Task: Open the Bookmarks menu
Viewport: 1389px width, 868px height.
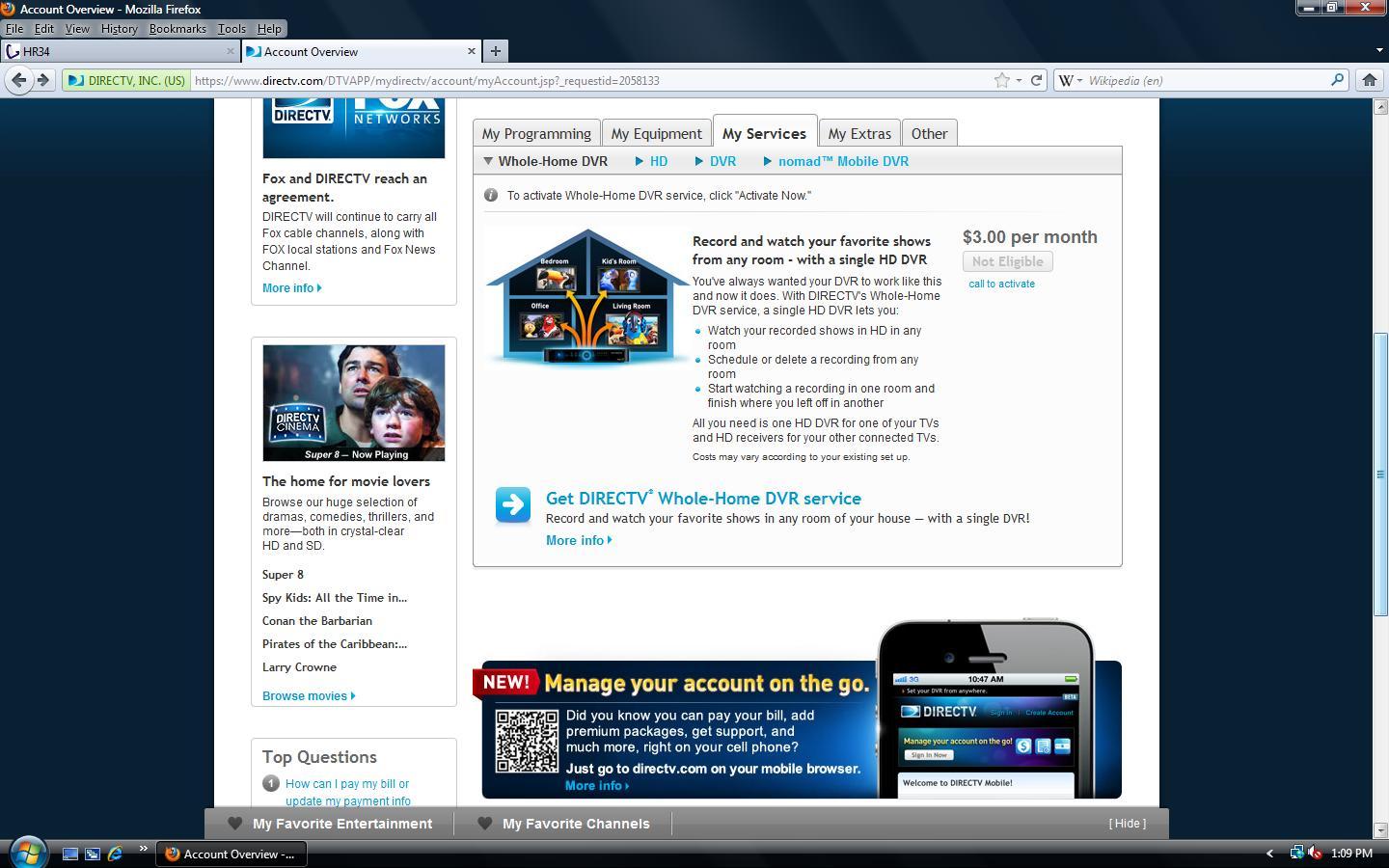Action: click(177, 29)
